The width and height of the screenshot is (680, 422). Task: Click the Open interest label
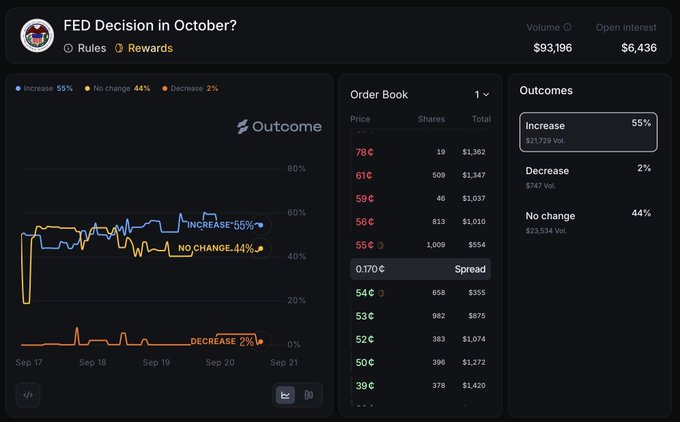point(626,27)
